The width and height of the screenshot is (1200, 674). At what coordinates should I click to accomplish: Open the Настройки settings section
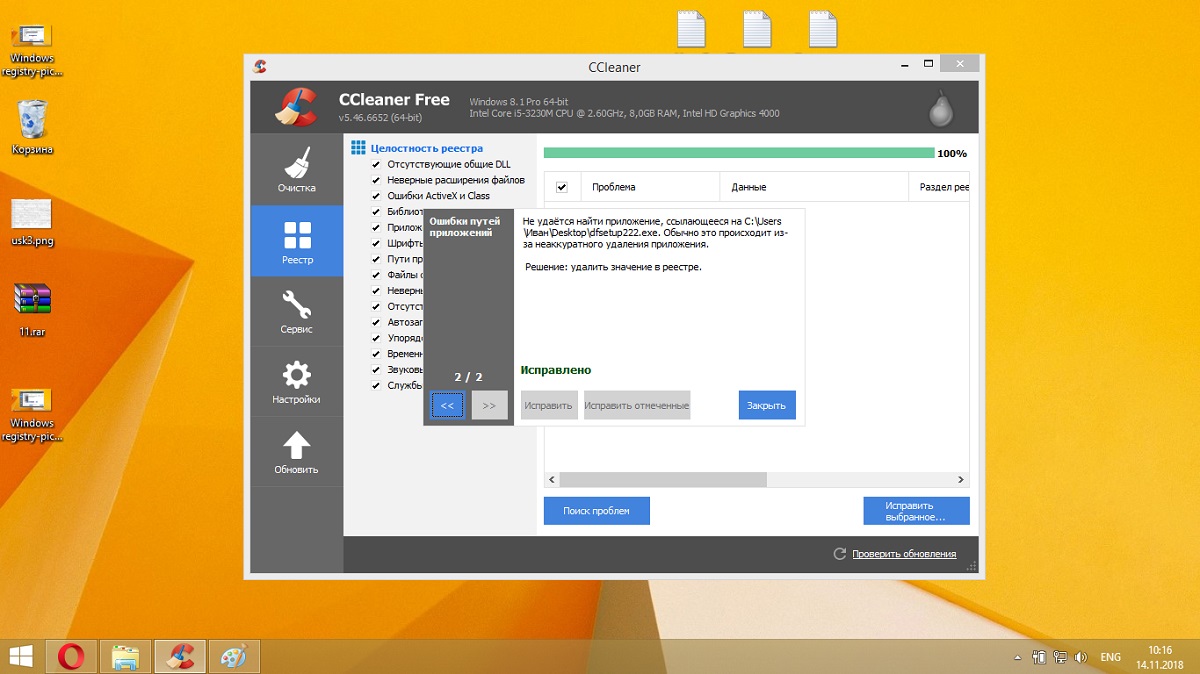coord(297,381)
